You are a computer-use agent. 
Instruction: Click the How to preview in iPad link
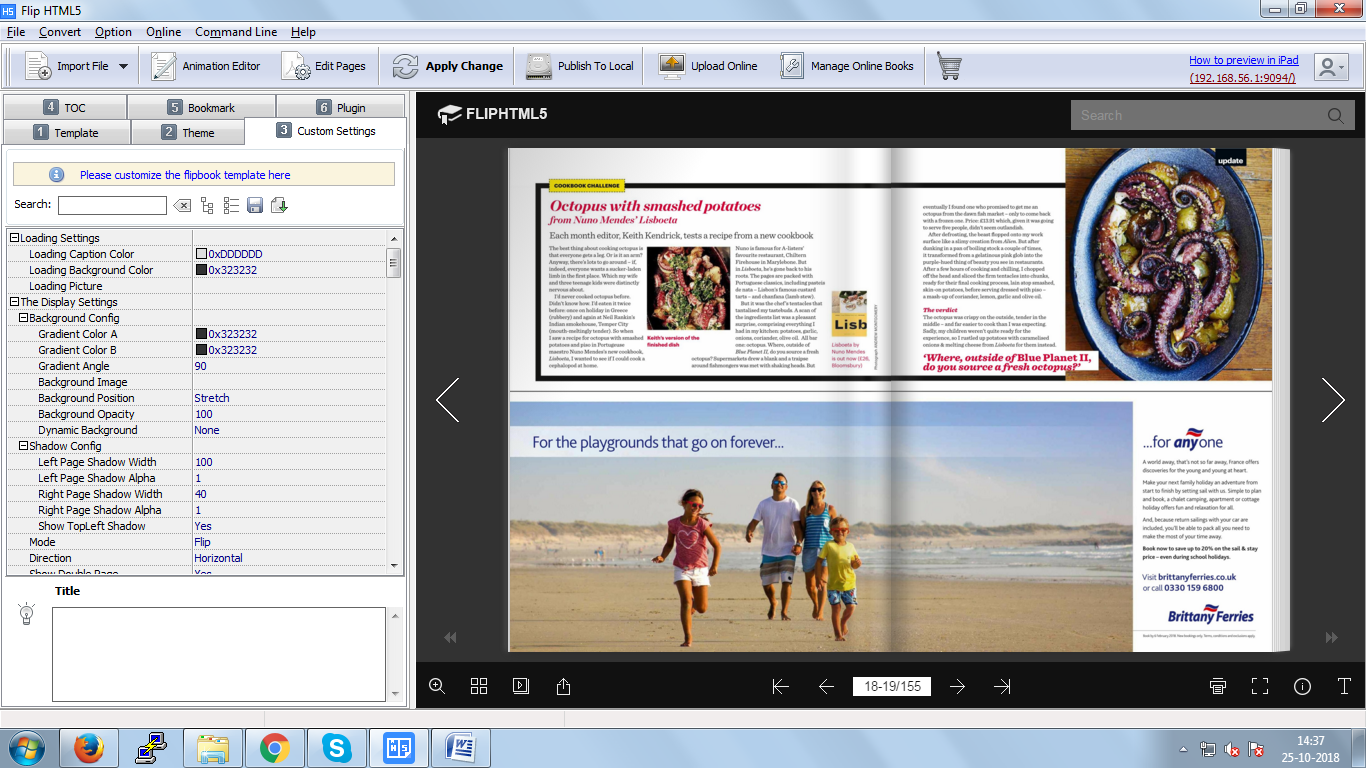1243,59
